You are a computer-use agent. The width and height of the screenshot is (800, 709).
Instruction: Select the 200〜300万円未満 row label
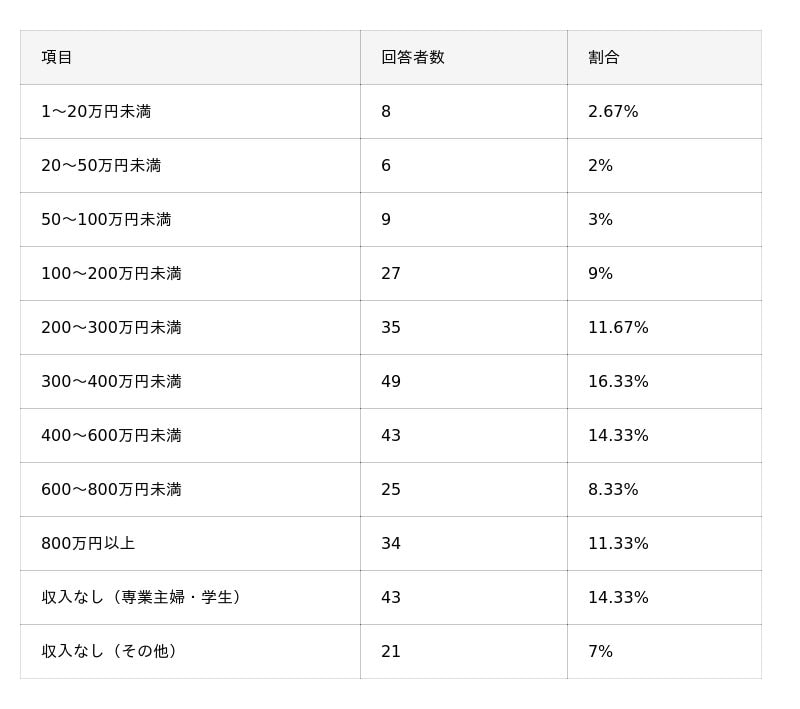111,327
